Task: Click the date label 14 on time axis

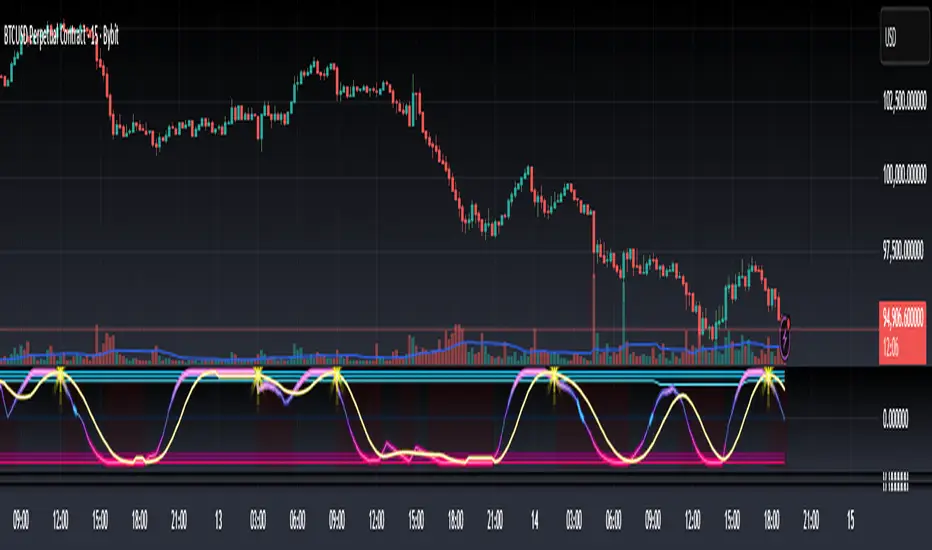Action: tap(534, 520)
